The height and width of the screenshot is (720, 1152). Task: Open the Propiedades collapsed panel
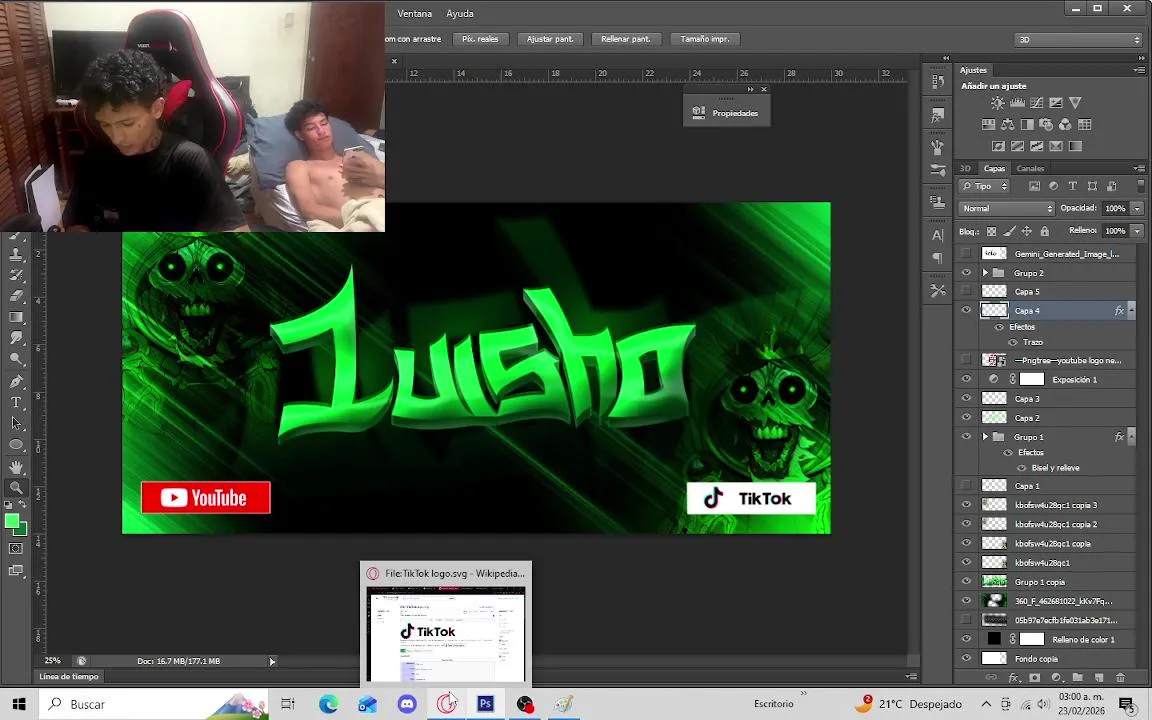[726, 113]
